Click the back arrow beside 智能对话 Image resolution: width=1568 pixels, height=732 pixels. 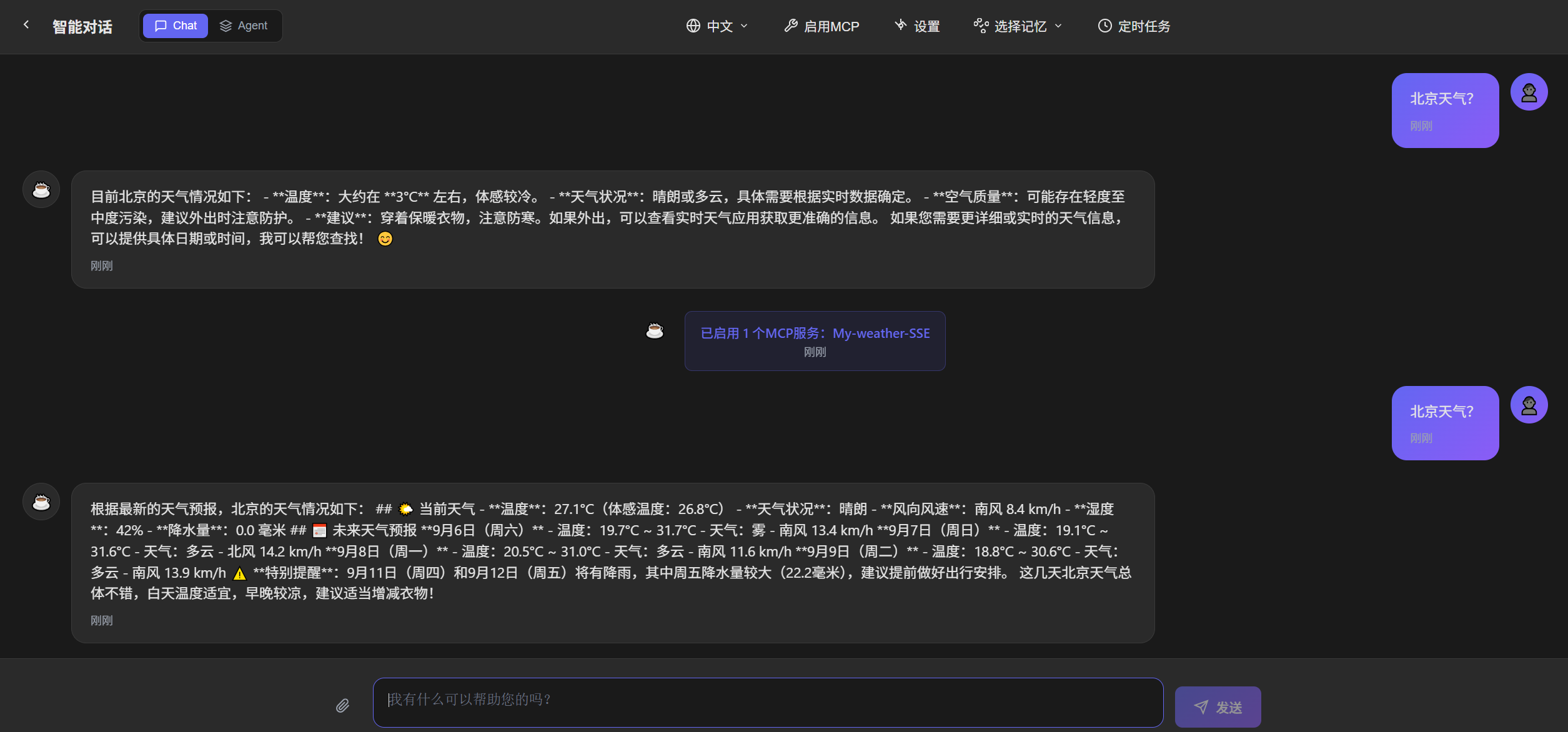[x=26, y=25]
